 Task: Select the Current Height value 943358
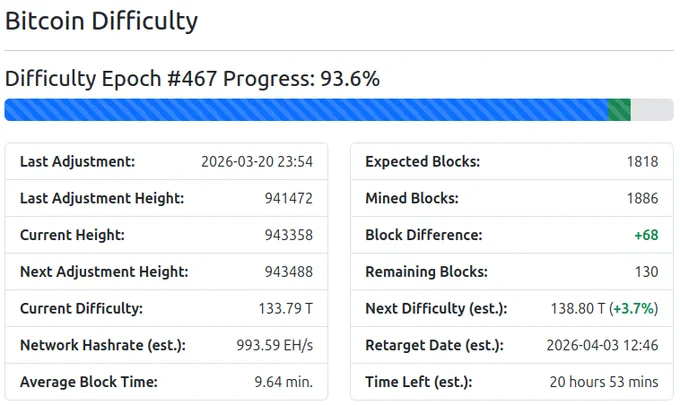click(x=288, y=235)
